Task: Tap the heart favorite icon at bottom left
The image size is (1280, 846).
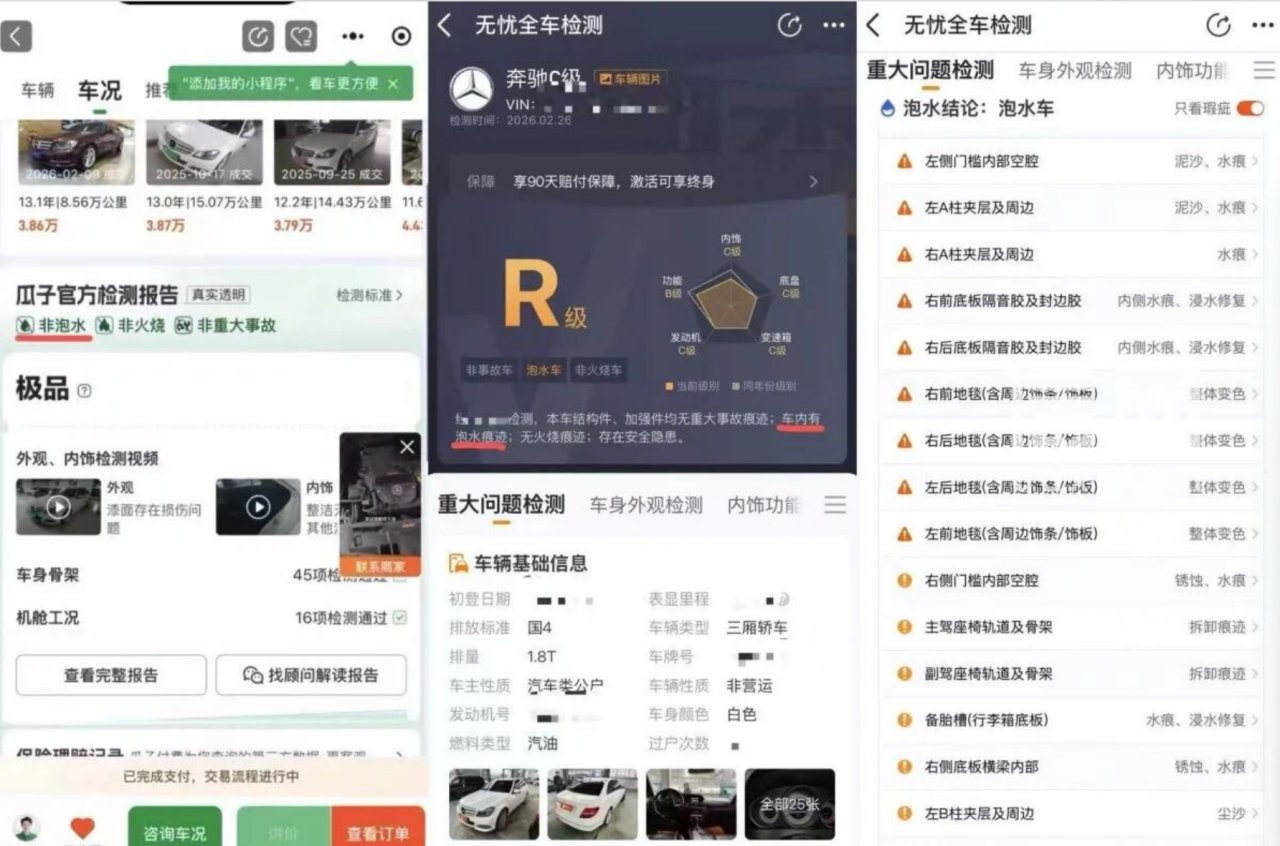Action: 83,827
